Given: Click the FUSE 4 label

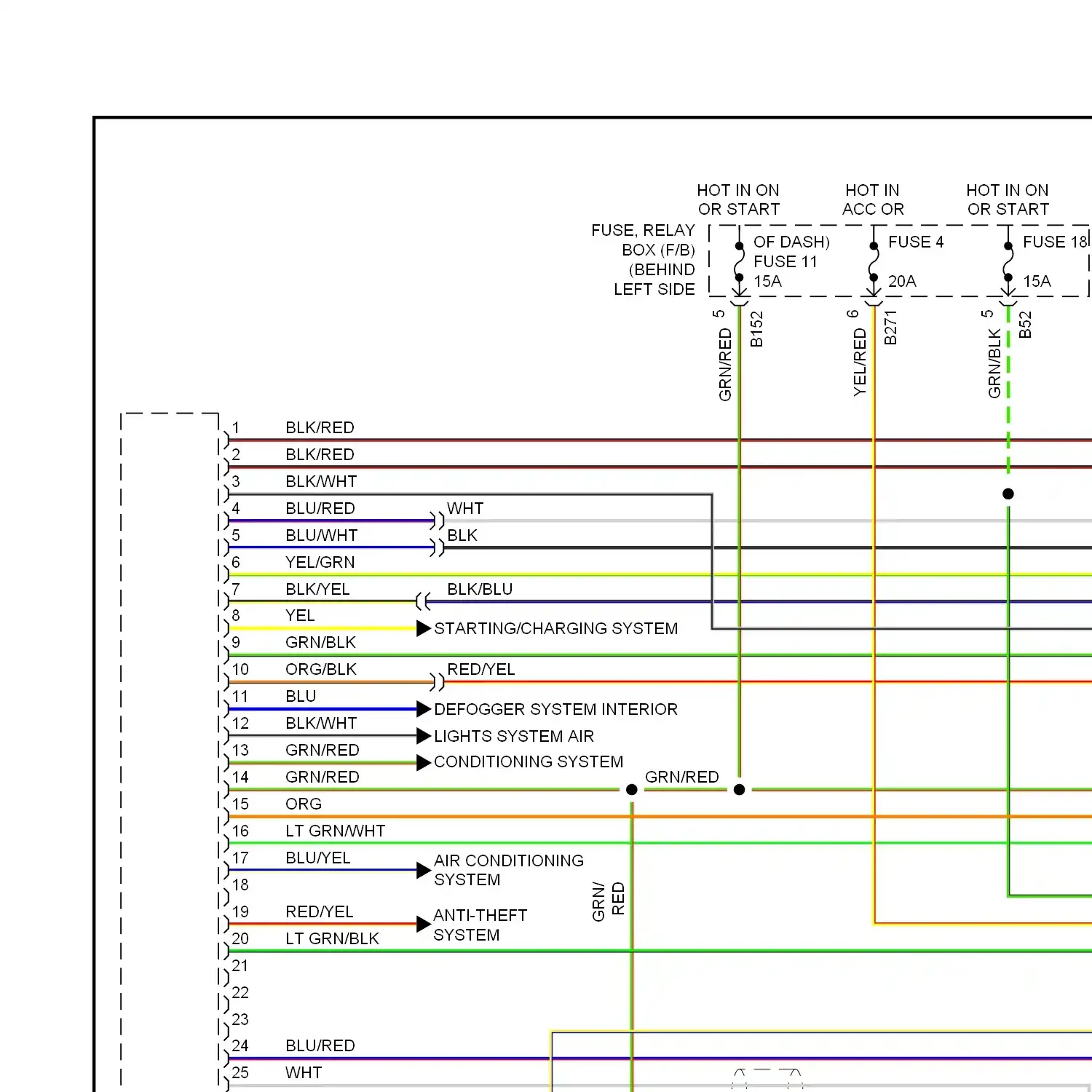Looking at the screenshot, I should click(x=916, y=242).
